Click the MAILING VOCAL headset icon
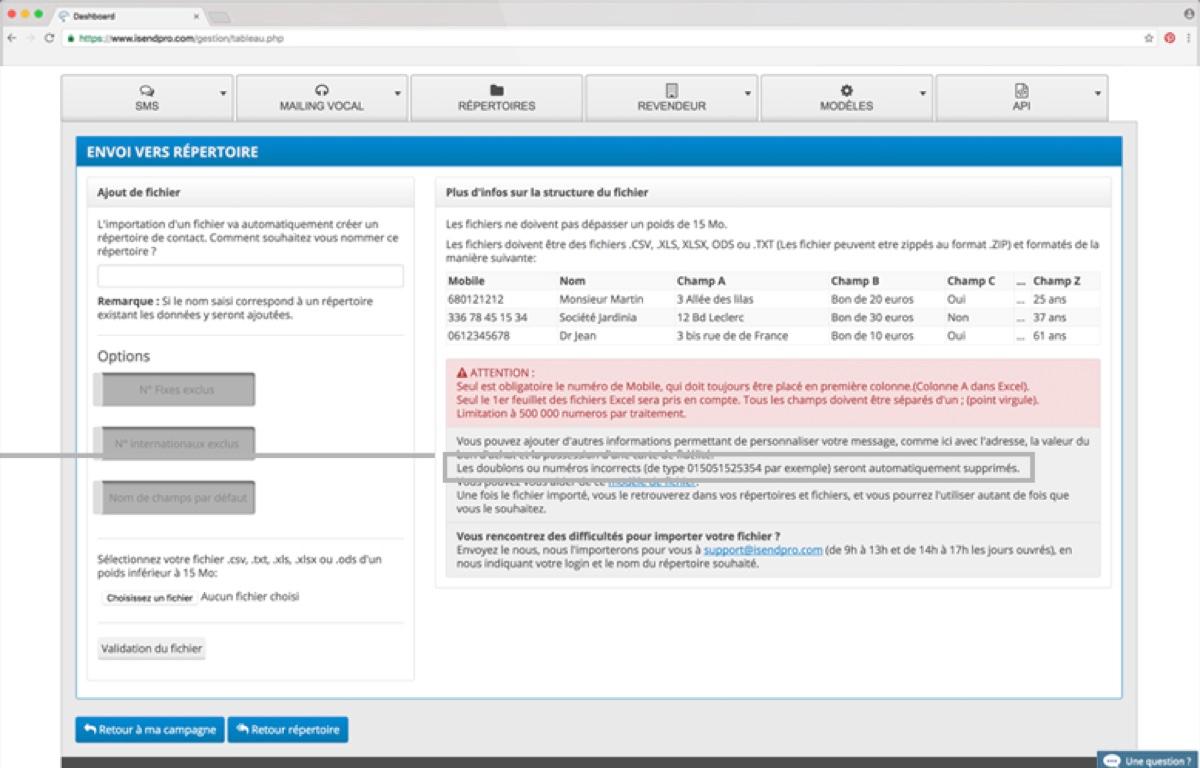The width and height of the screenshot is (1200, 768). [321, 90]
